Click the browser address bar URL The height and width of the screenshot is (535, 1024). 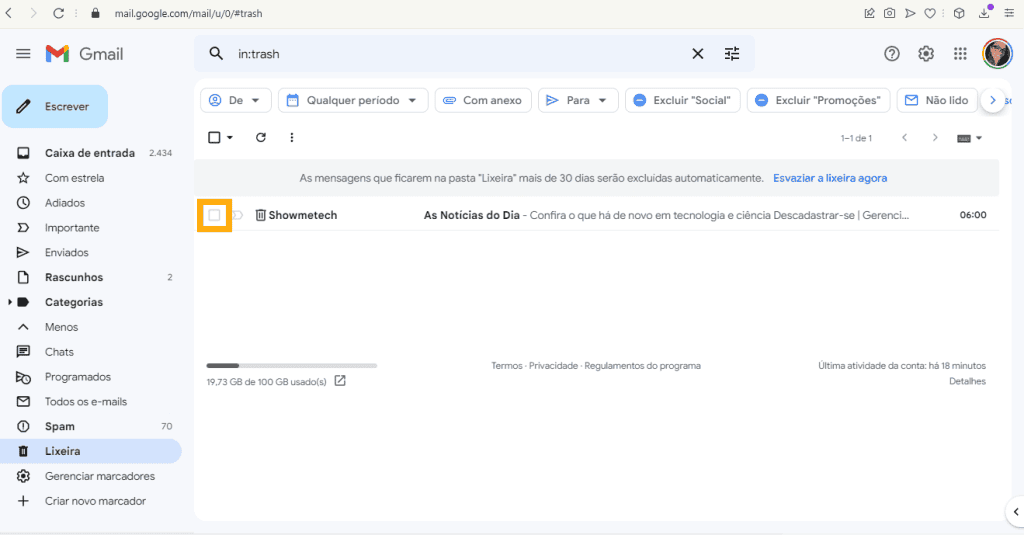pos(189,13)
